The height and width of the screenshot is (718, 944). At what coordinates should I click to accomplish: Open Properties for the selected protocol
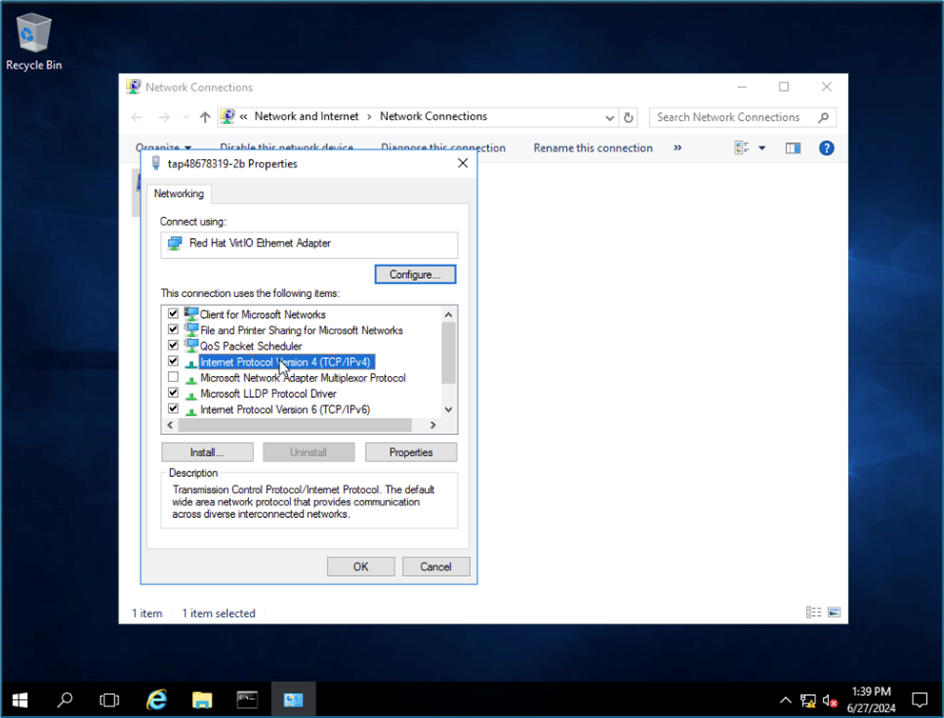[410, 452]
